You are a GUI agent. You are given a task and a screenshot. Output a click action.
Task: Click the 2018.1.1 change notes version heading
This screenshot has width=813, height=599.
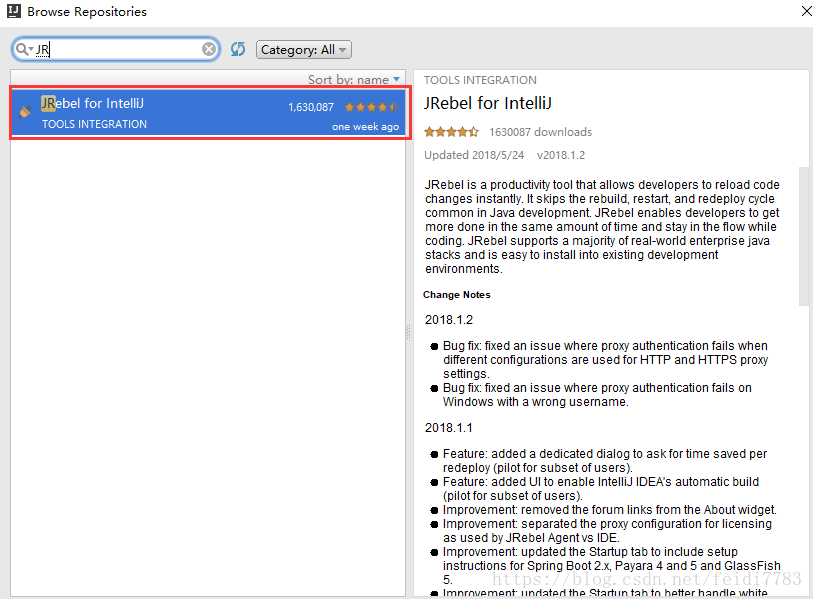pos(449,428)
